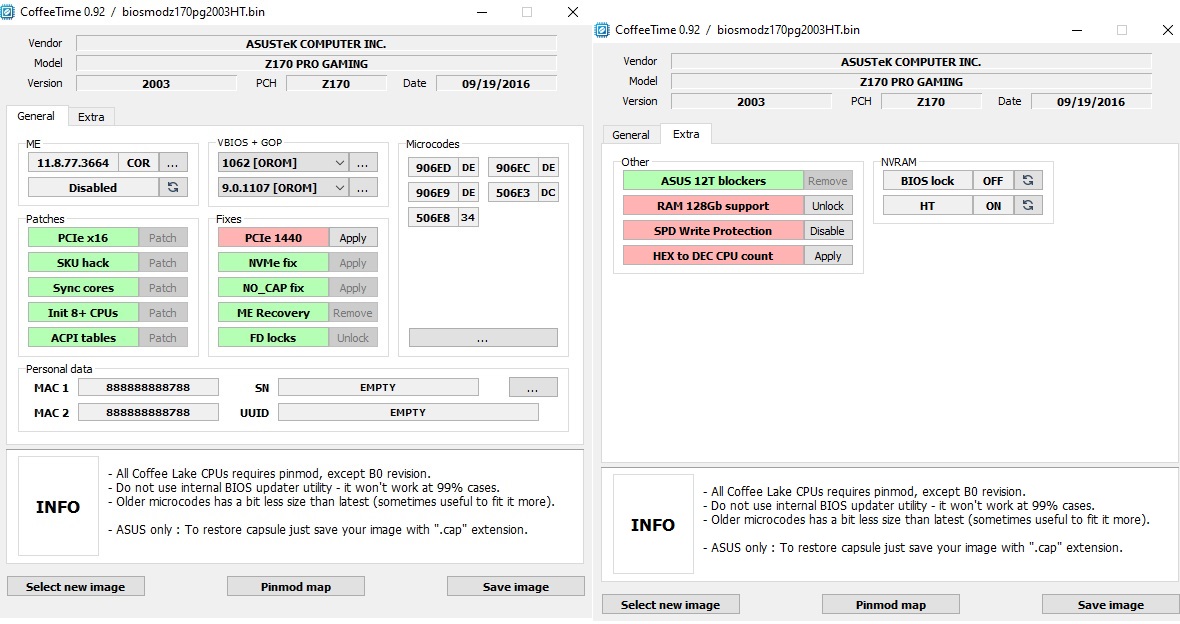Click Patch button for Init 8+ CPUs
The image size is (1180, 624).
tap(163, 312)
